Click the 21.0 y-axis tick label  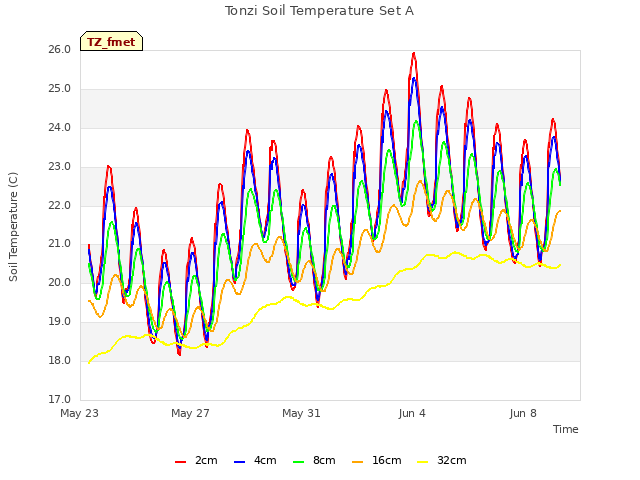coord(60,244)
